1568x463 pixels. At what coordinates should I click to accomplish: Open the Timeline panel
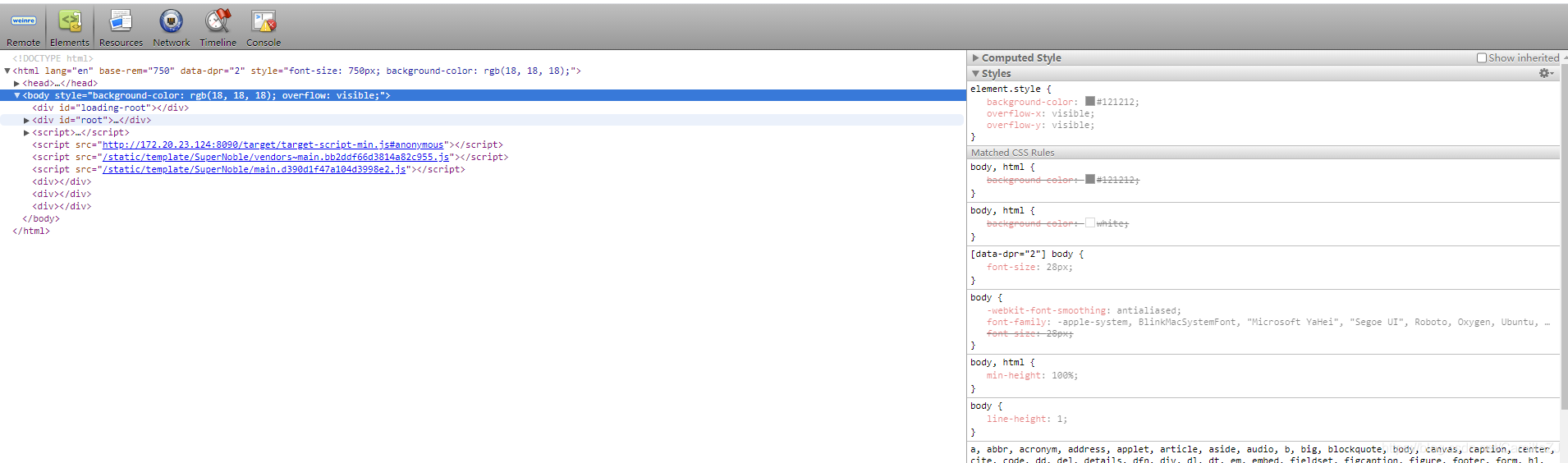(218, 27)
